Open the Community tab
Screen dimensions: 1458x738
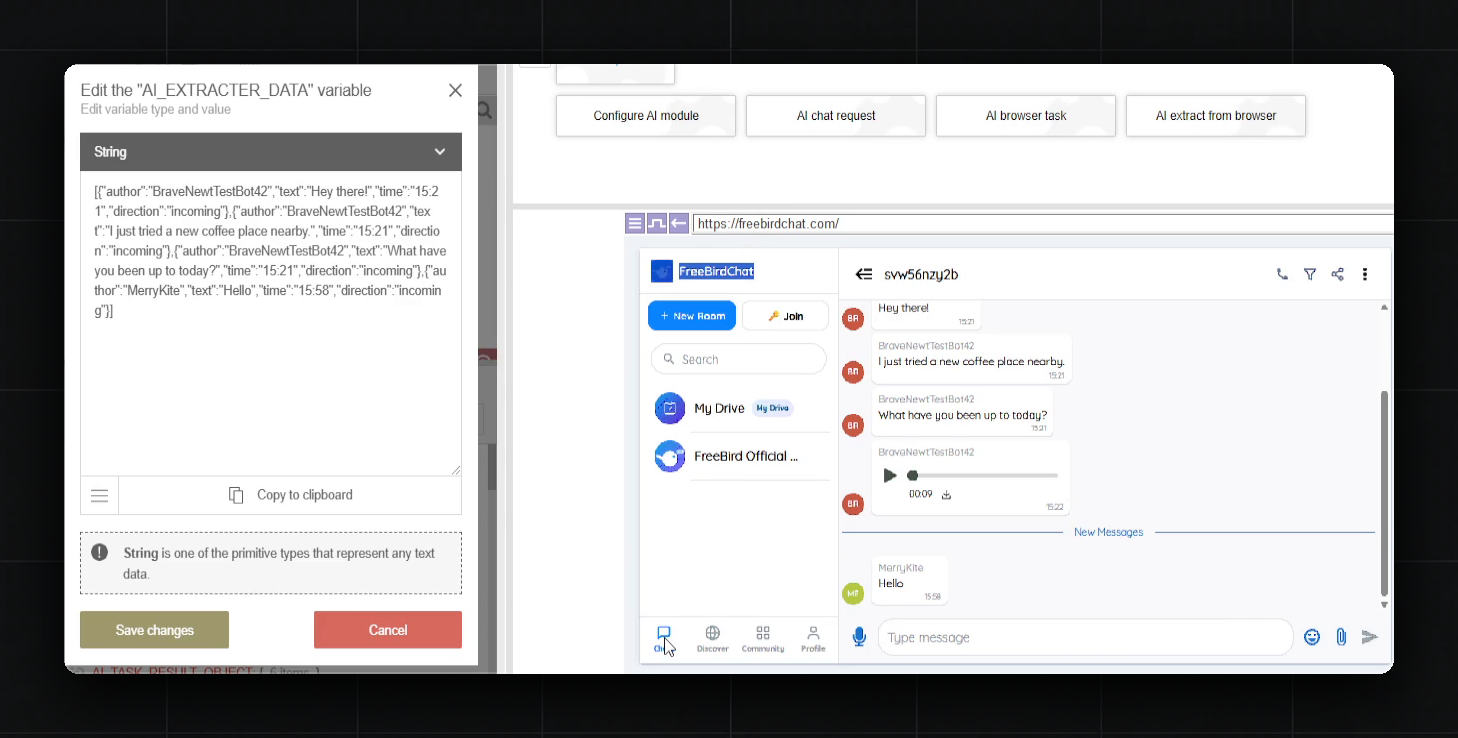tap(763, 639)
